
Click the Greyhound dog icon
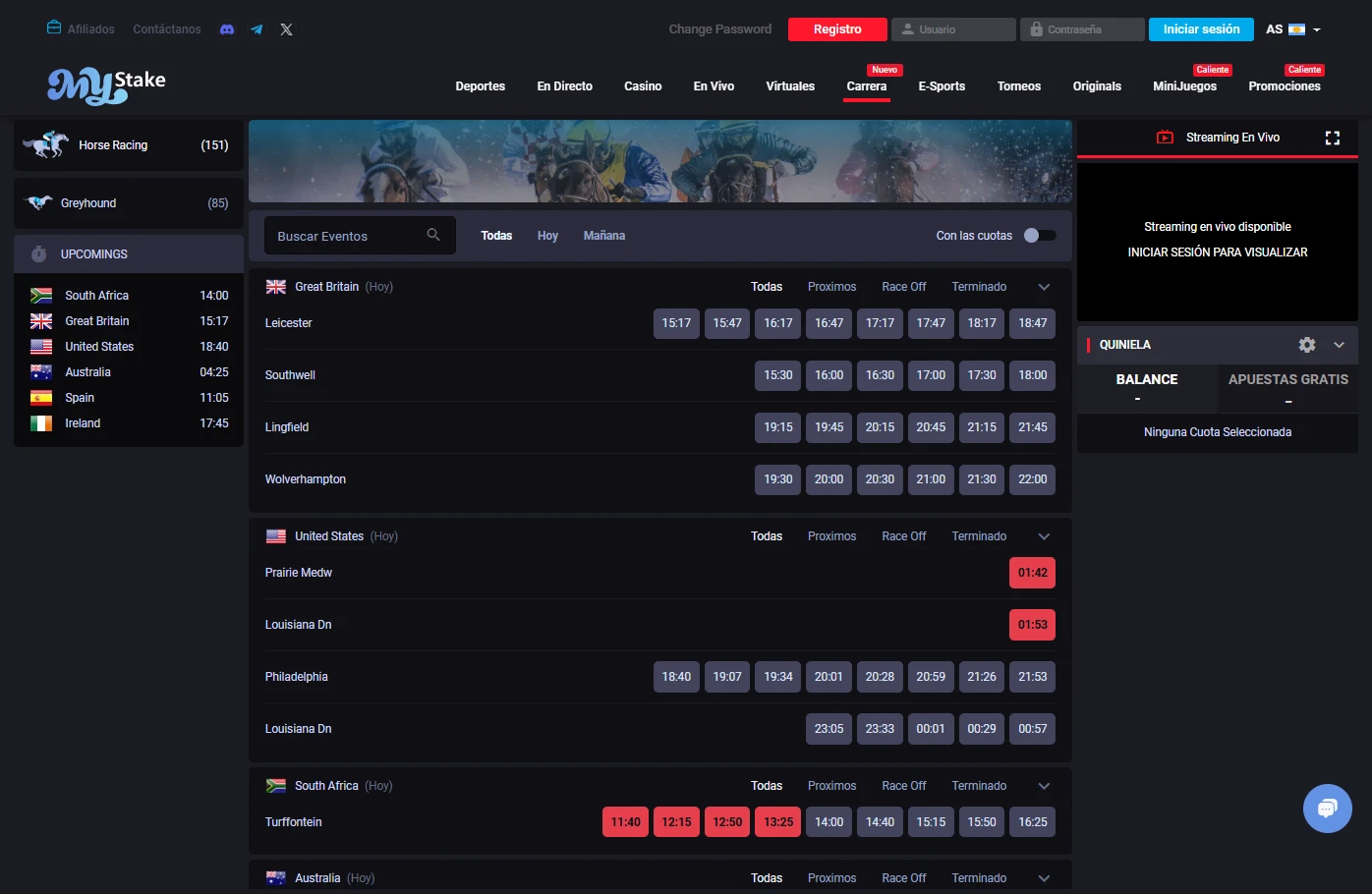pyautogui.click(x=38, y=202)
